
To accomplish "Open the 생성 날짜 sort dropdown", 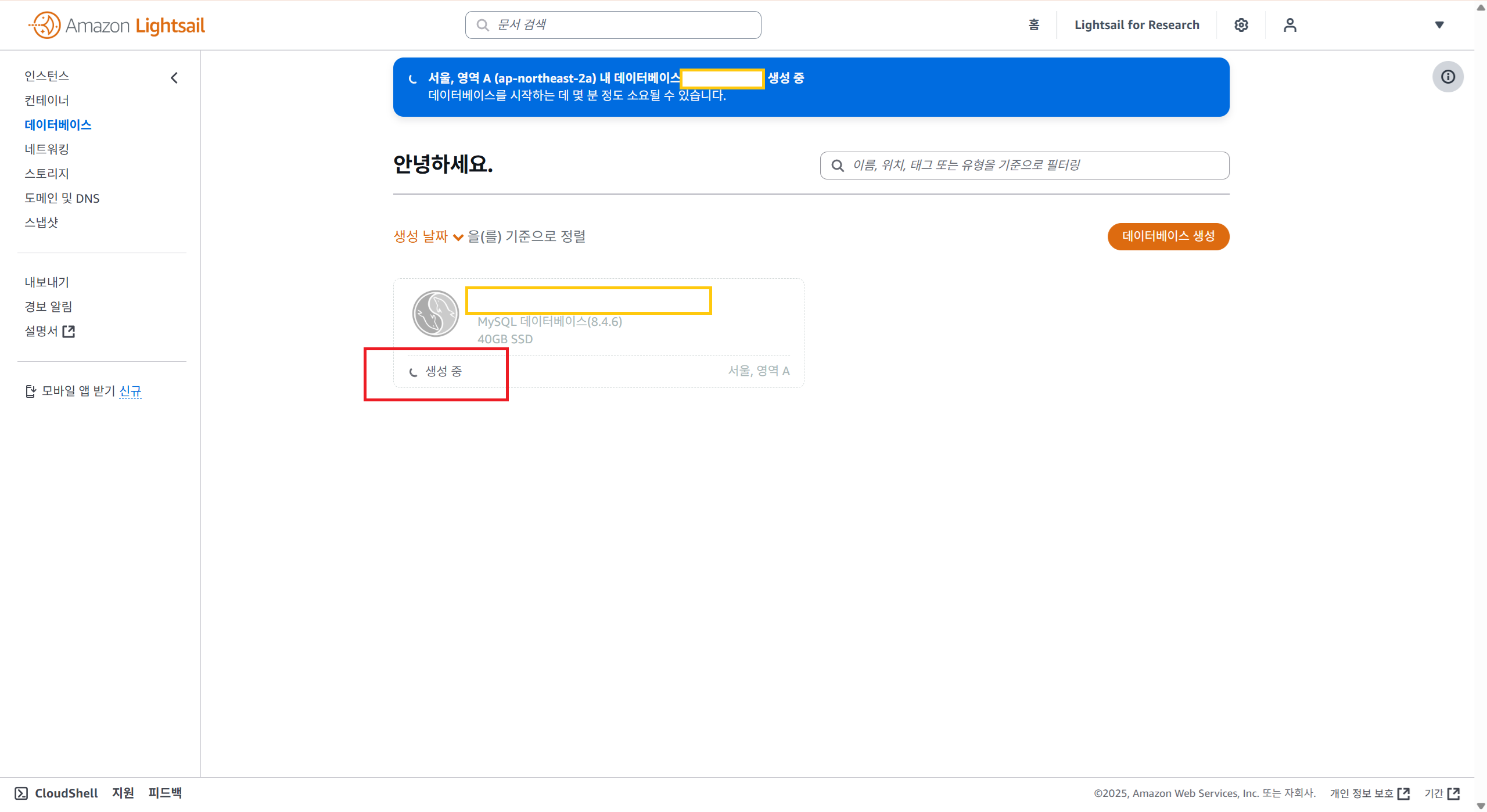I will point(428,236).
